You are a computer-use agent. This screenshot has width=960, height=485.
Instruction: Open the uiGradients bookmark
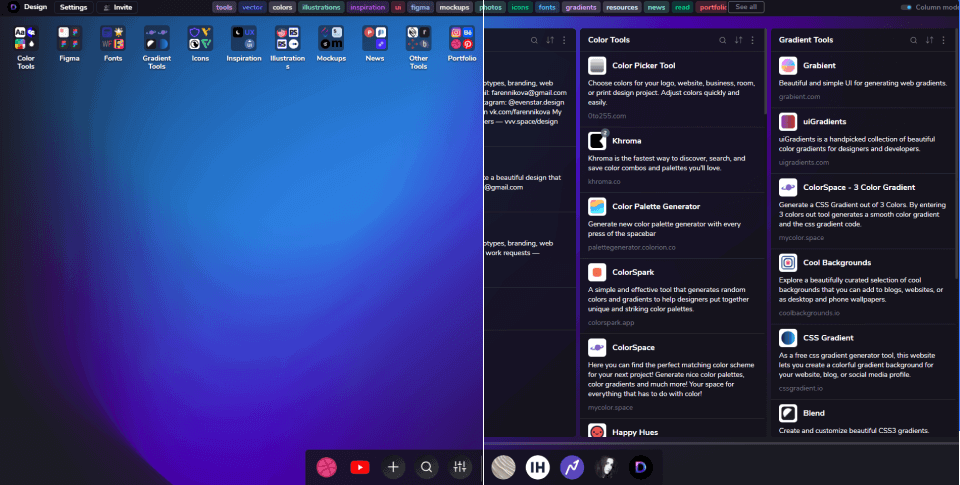[x=863, y=140]
